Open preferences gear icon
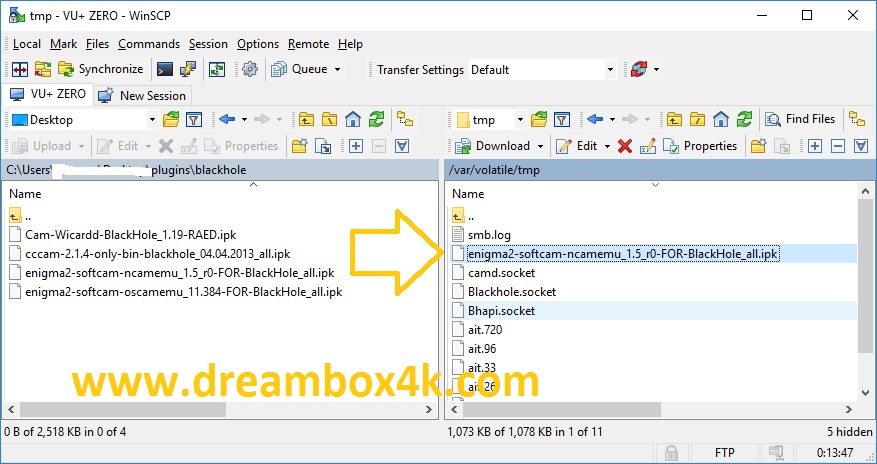877x464 pixels. 250,69
